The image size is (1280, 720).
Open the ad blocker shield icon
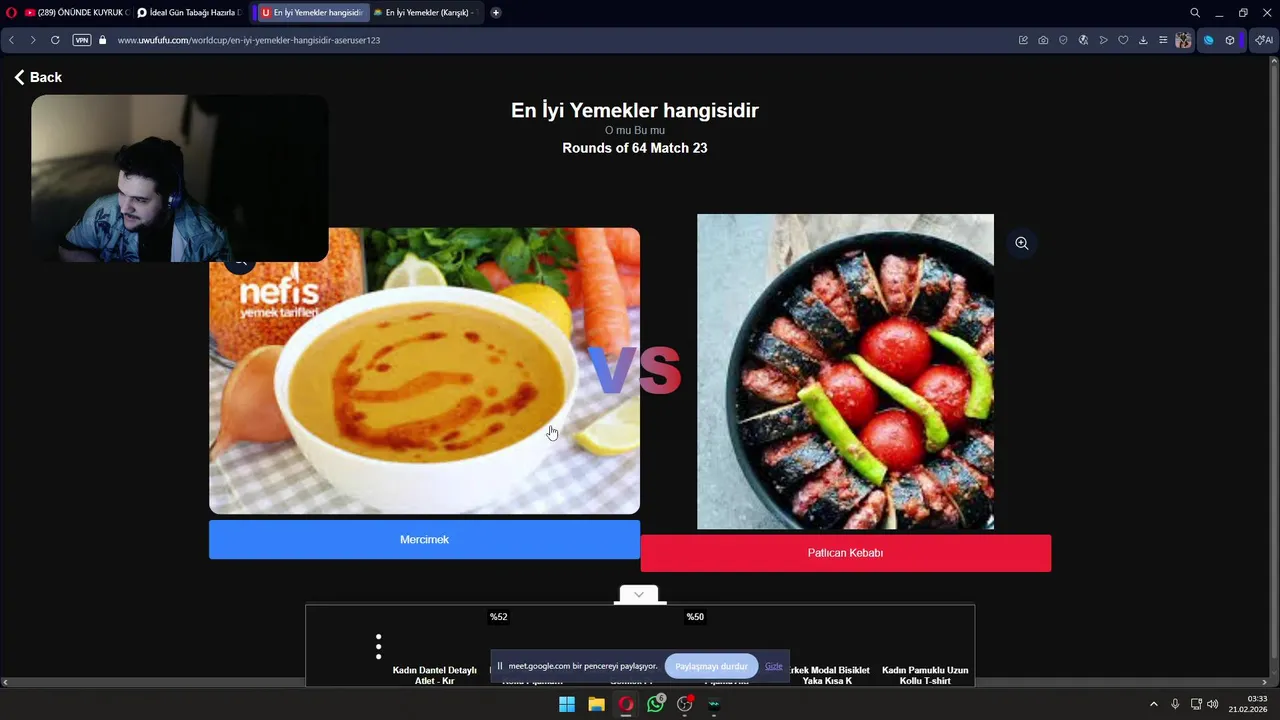click(1063, 40)
